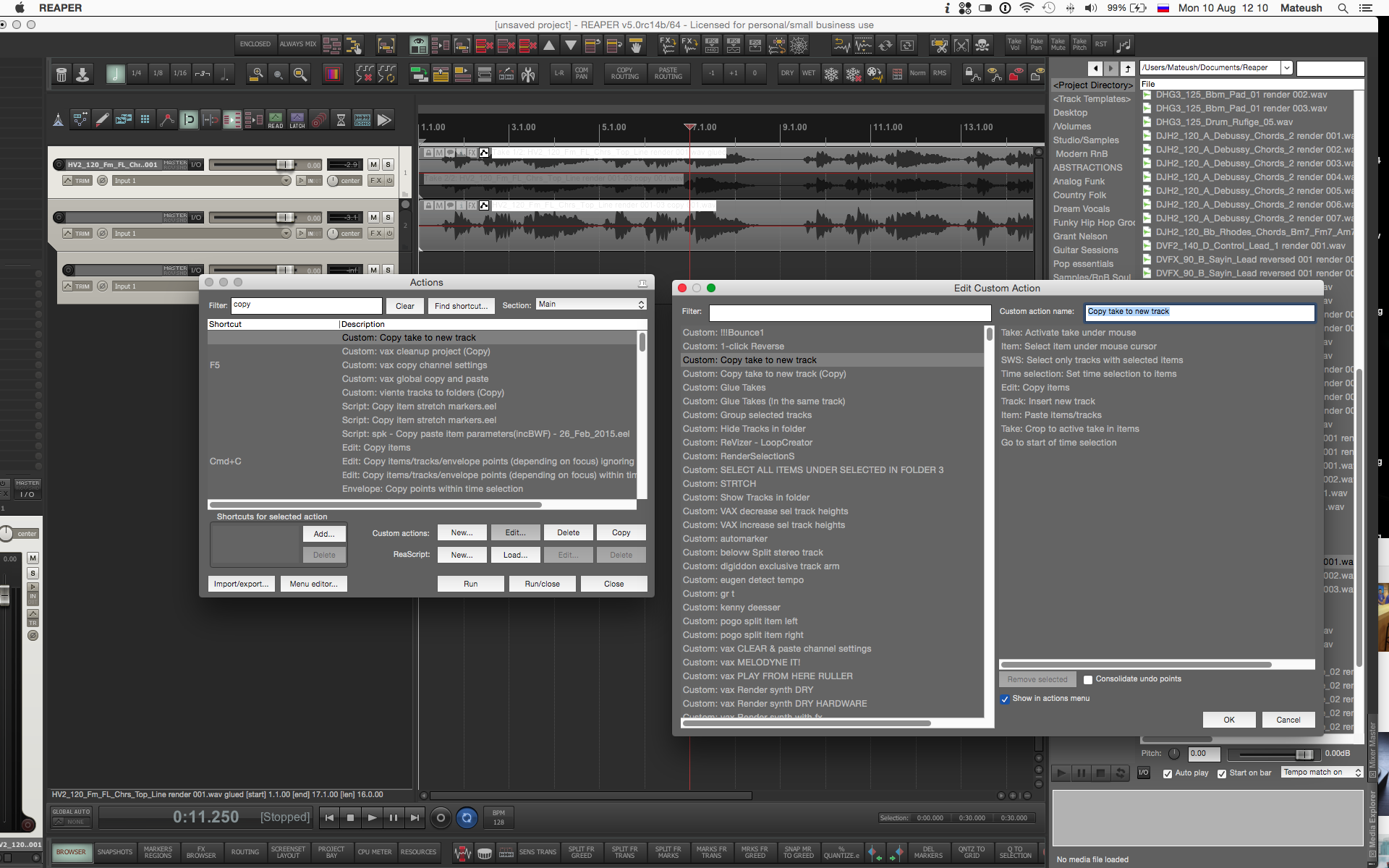Click the snowflake with red X unfreeze icon
This screenshot has width=1389, height=868.
854,74
